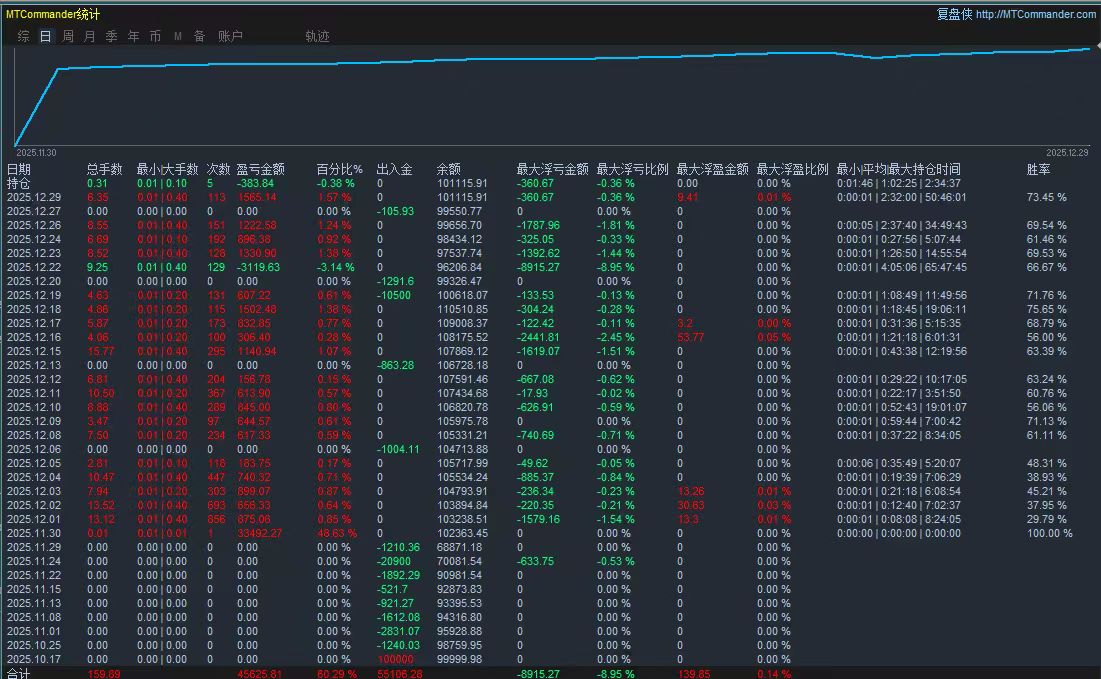Click the equity curve dip in the chart
This screenshot has height=679, width=1101.
pyautogui.click(x=877, y=58)
